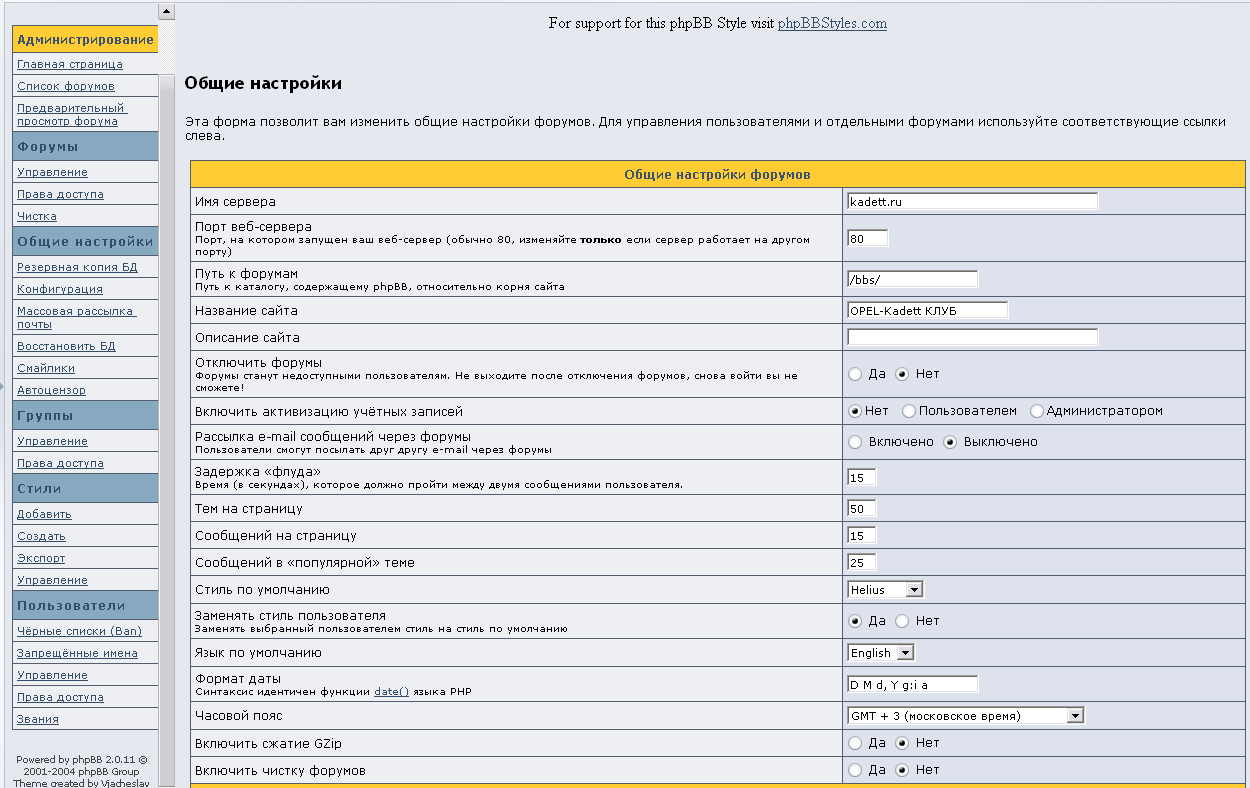This screenshot has width=1250, height=788.
Task: Select "Да" for Включить чистку форумов
Action: pos(855,770)
